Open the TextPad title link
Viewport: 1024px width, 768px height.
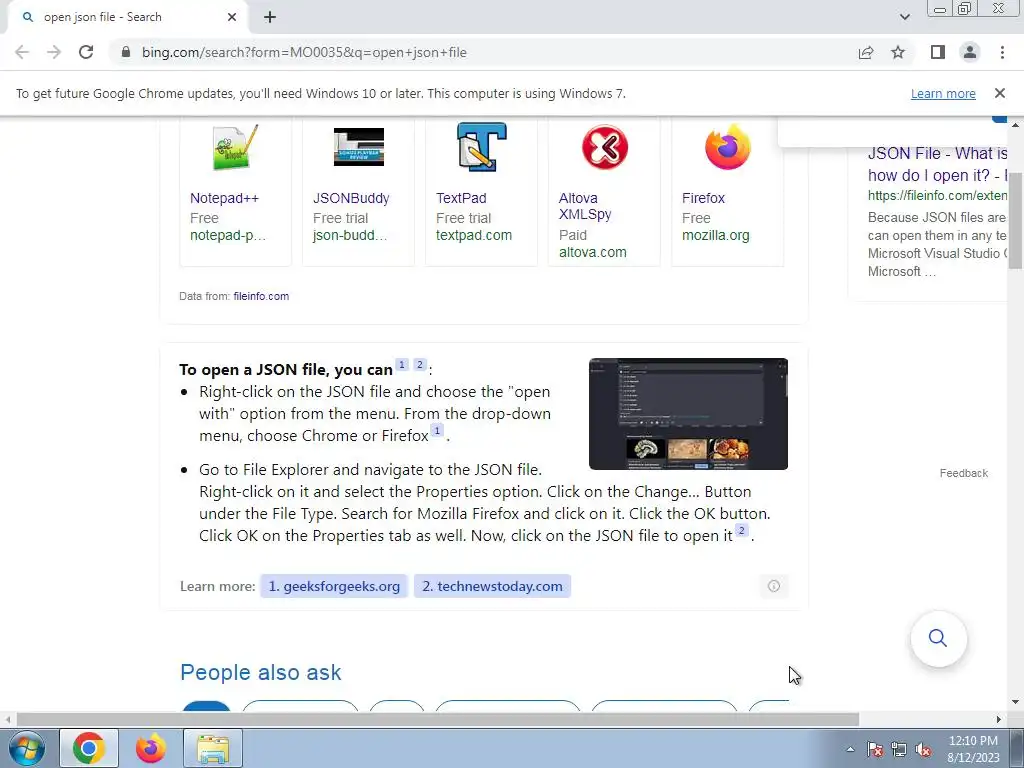(461, 198)
